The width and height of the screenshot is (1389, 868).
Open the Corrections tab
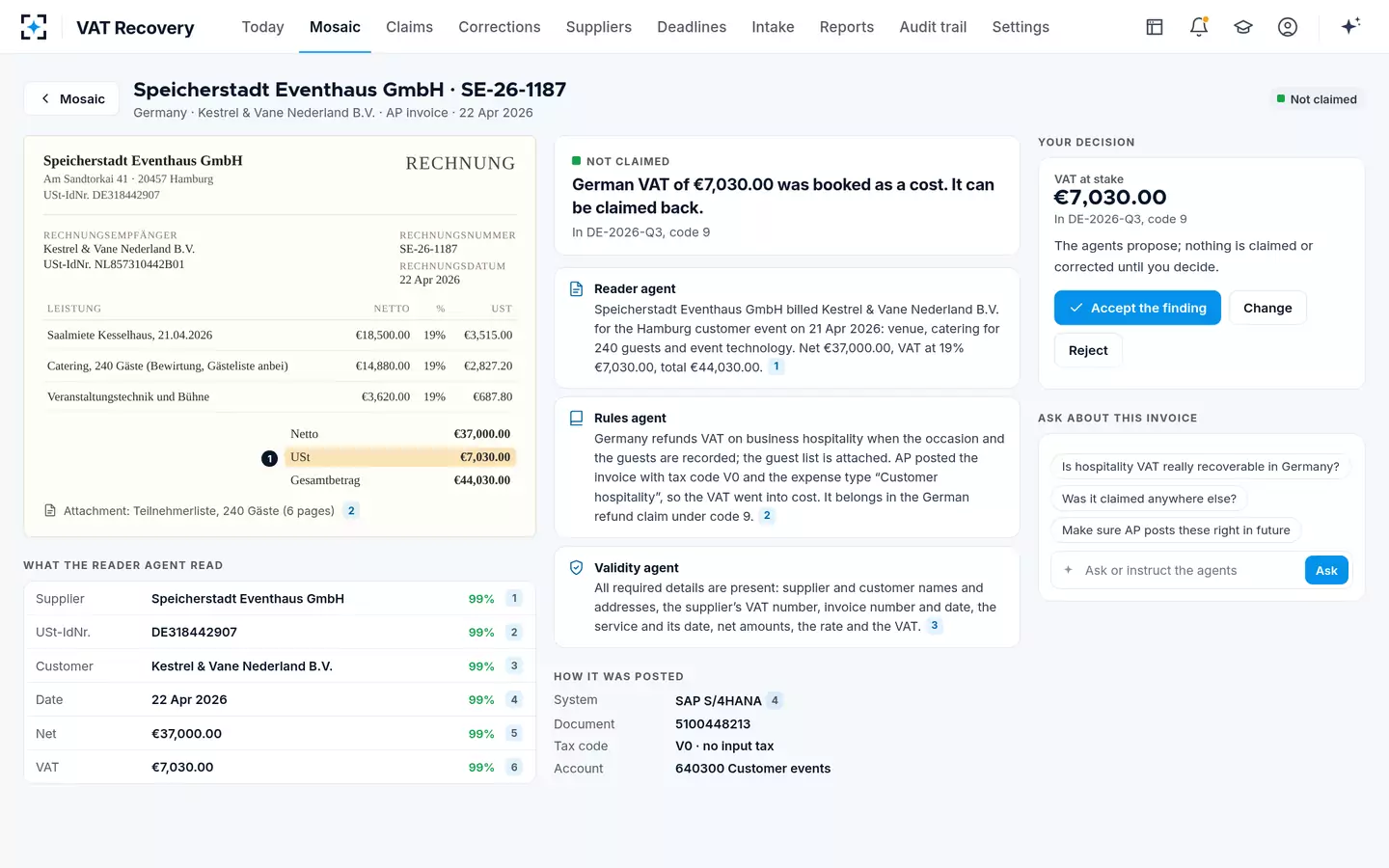coord(500,27)
